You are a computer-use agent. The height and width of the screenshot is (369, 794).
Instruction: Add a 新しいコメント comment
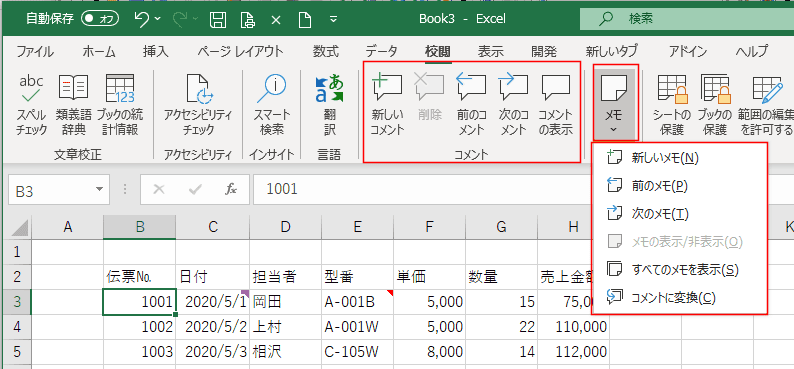click(x=387, y=105)
